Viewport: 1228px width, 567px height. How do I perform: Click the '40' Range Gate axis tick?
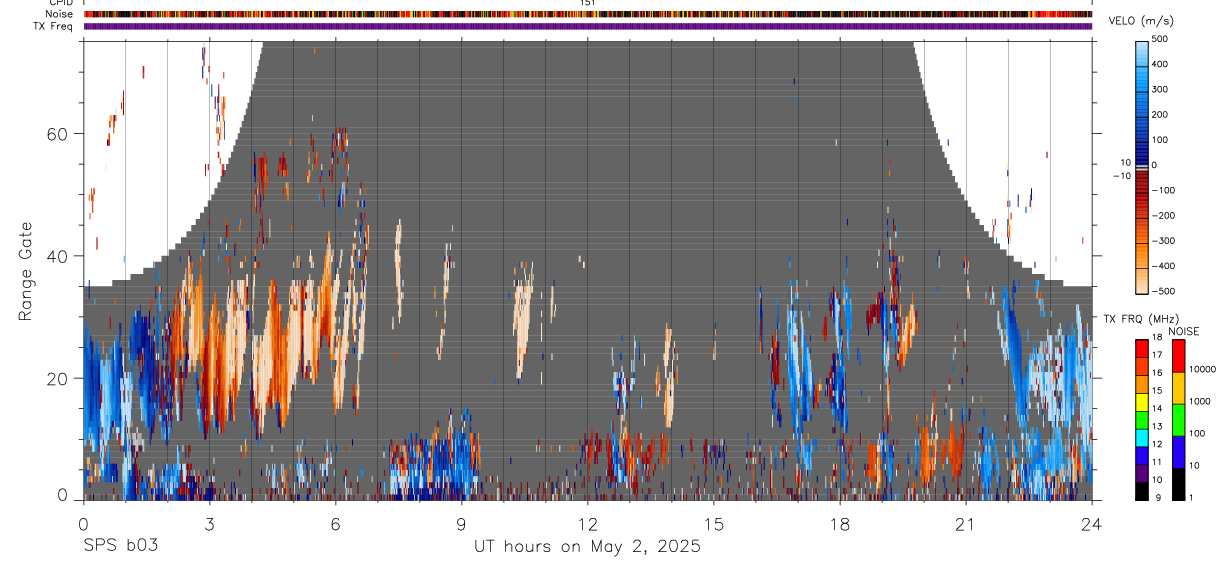[x=57, y=256]
